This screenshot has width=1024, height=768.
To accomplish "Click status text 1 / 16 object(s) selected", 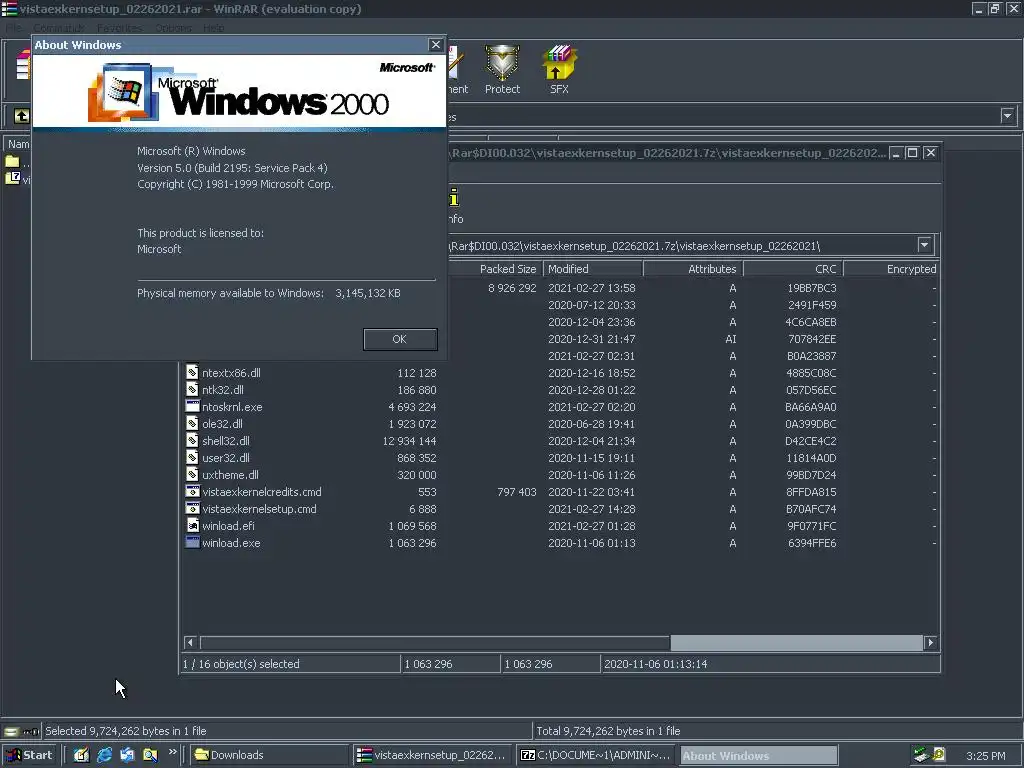I will (241, 664).
